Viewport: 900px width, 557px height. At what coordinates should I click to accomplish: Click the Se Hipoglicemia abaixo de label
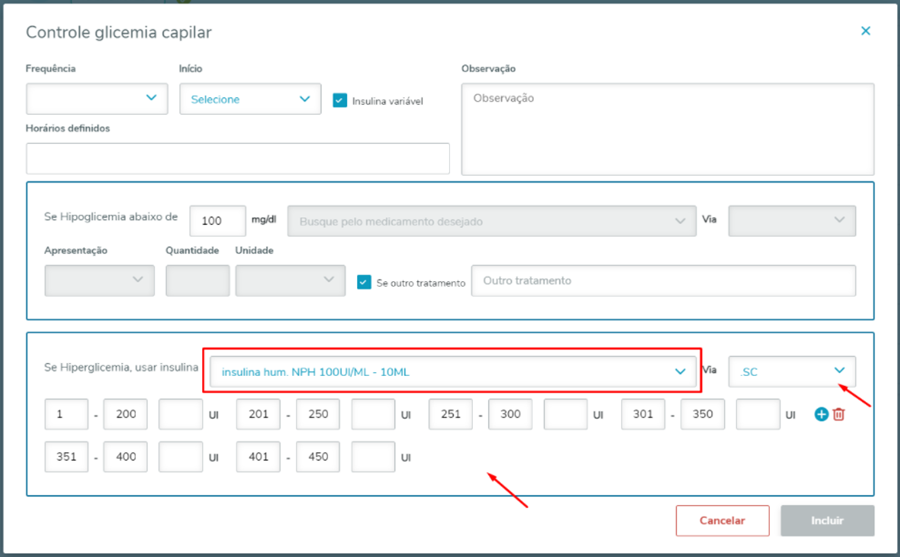(x=111, y=217)
